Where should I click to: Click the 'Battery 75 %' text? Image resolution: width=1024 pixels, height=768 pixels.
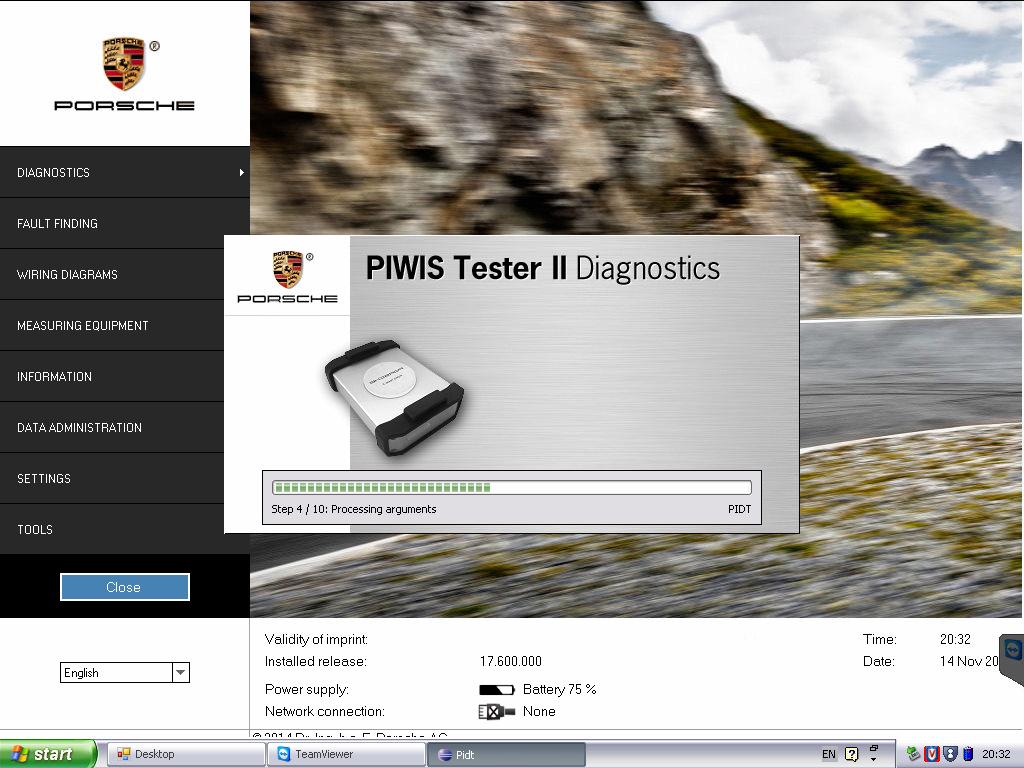coord(560,690)
